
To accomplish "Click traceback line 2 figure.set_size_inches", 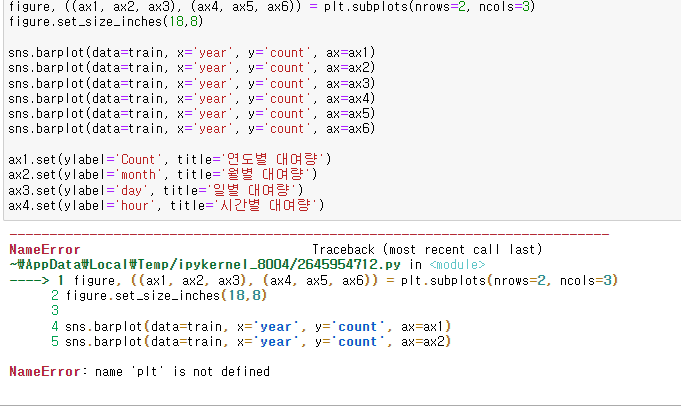I will (159, 296).
